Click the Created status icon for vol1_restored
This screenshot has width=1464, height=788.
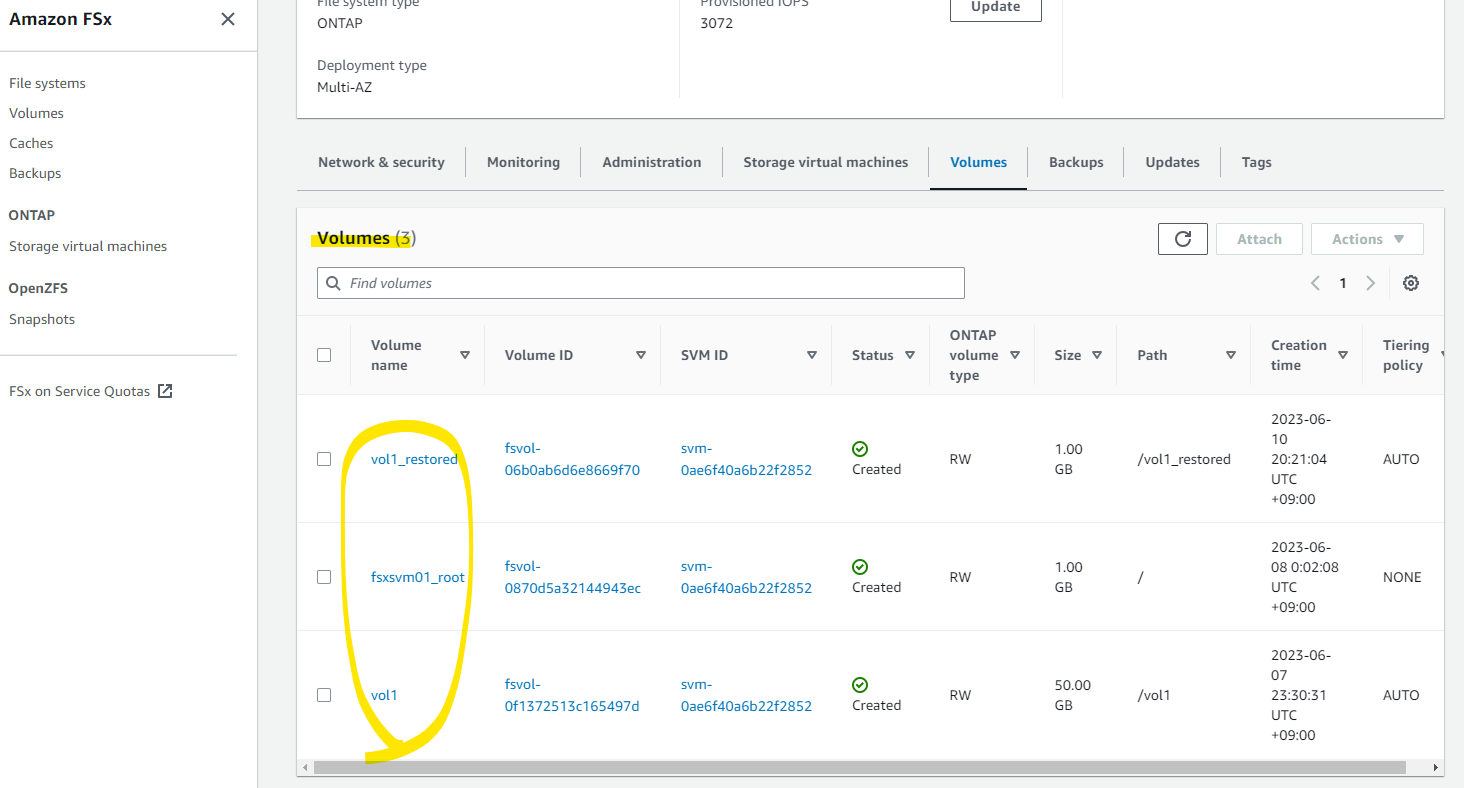(860, 449)
